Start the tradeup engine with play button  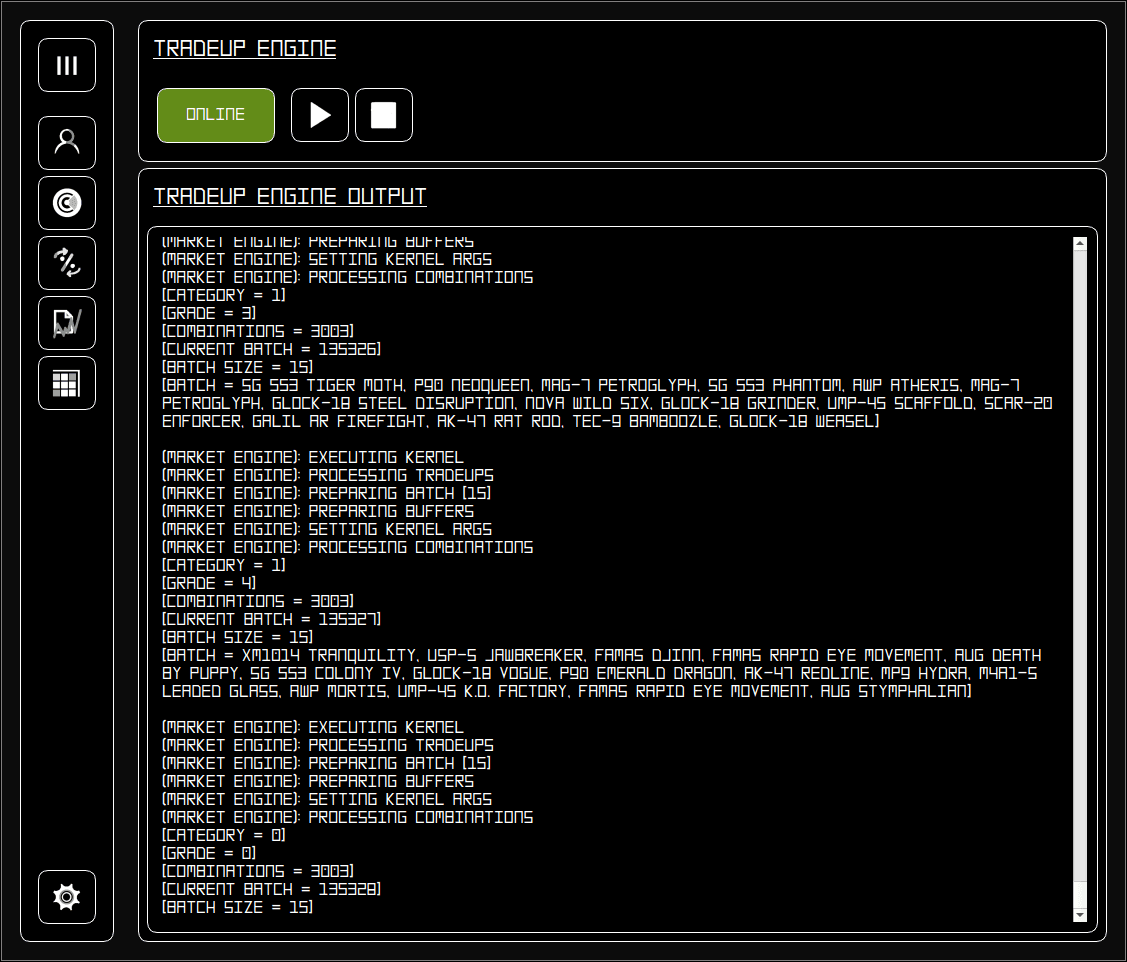(320, 115)
